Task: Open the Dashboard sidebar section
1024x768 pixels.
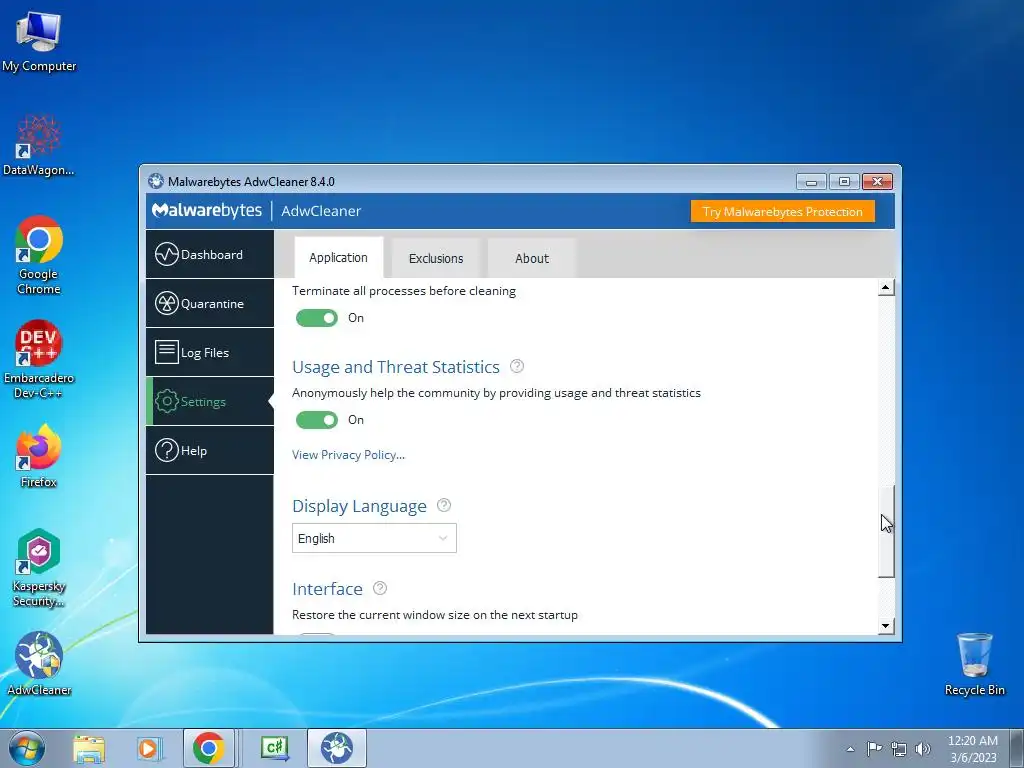Action: (x=210, y=254)
